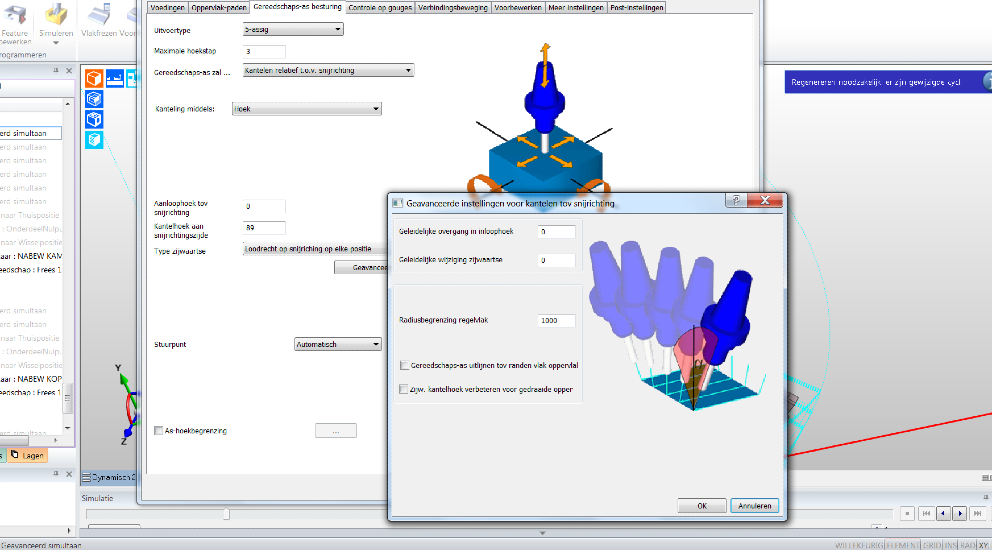The width and height of the screenshot is (992, 550).
Task: Close the lower-left panel below Lagen
Action: point(69,473)
